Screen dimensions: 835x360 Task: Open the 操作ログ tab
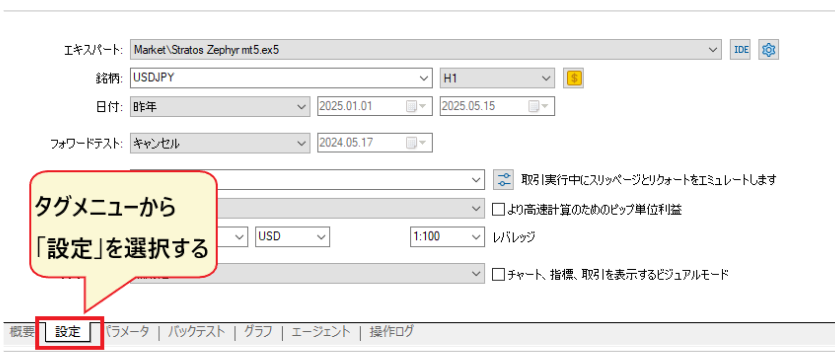(391, 331)
